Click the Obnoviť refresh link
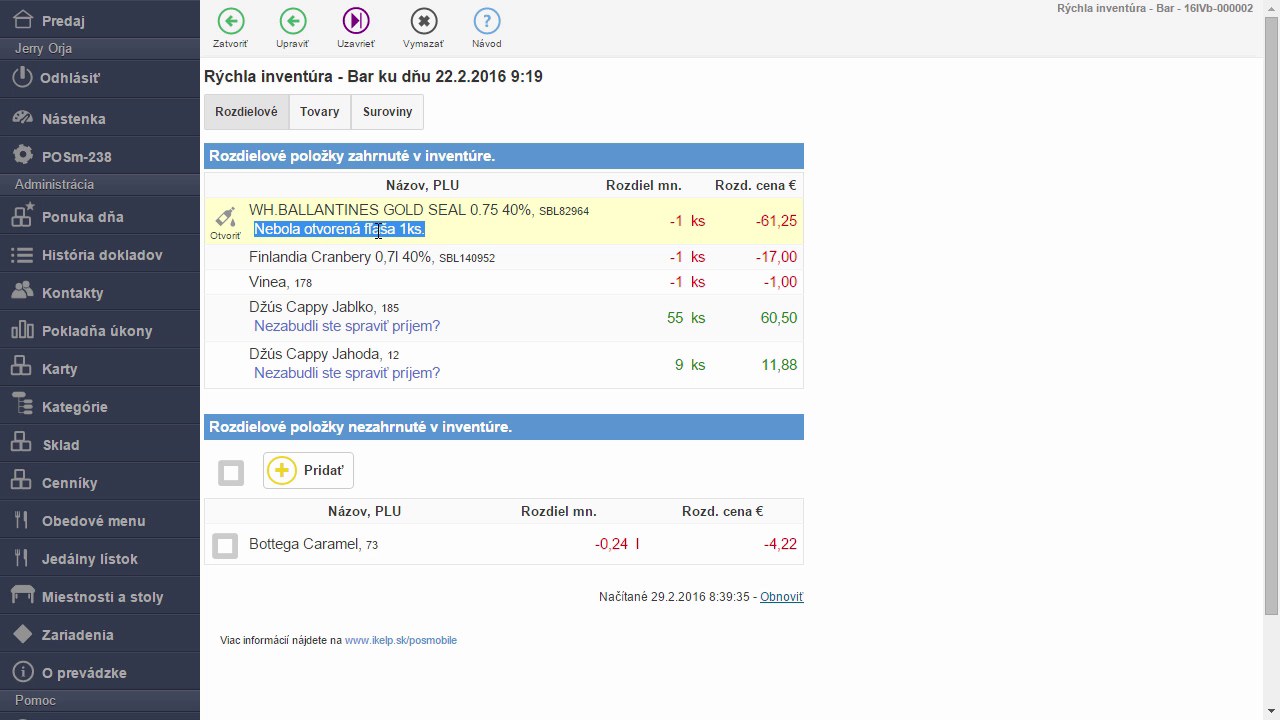1280x720 pixels. [781, 596]
